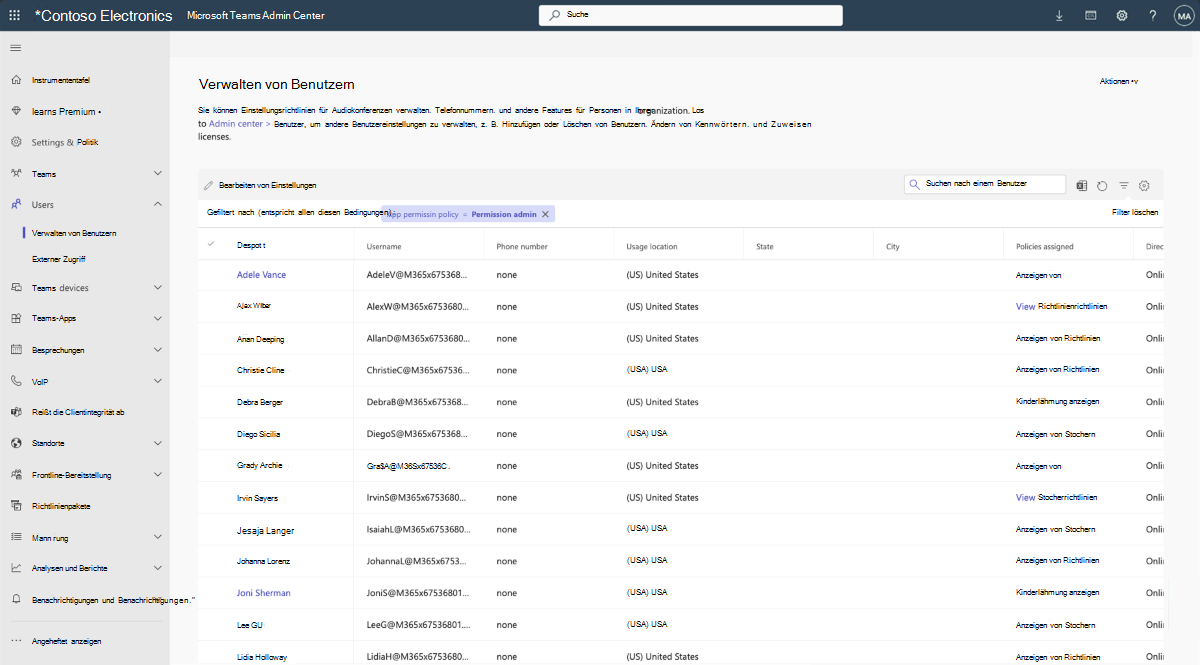Viewport: 1200px width, 665px height.
Task: Click Grady Archie name in table
Action: click(x=259, y=466)
